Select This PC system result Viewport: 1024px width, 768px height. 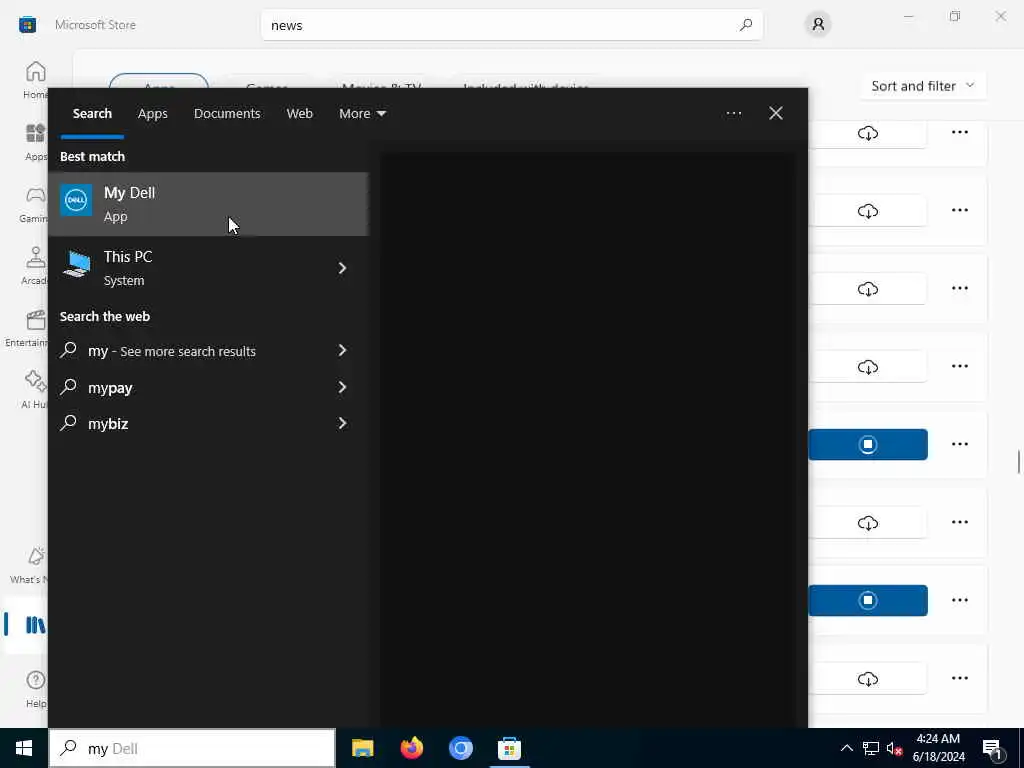tap(208, 268)
